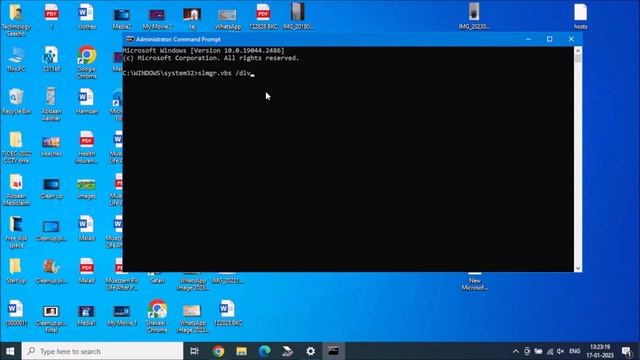Select the 231188 file icon
The height and width of the screenshot is (360, 640).
(51, 59)
